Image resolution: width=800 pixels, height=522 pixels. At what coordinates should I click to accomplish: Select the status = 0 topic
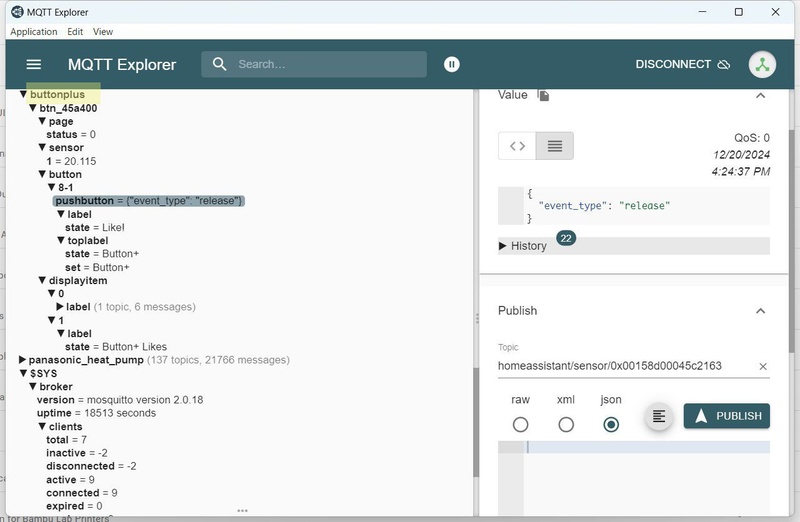(x=71, y=135)
